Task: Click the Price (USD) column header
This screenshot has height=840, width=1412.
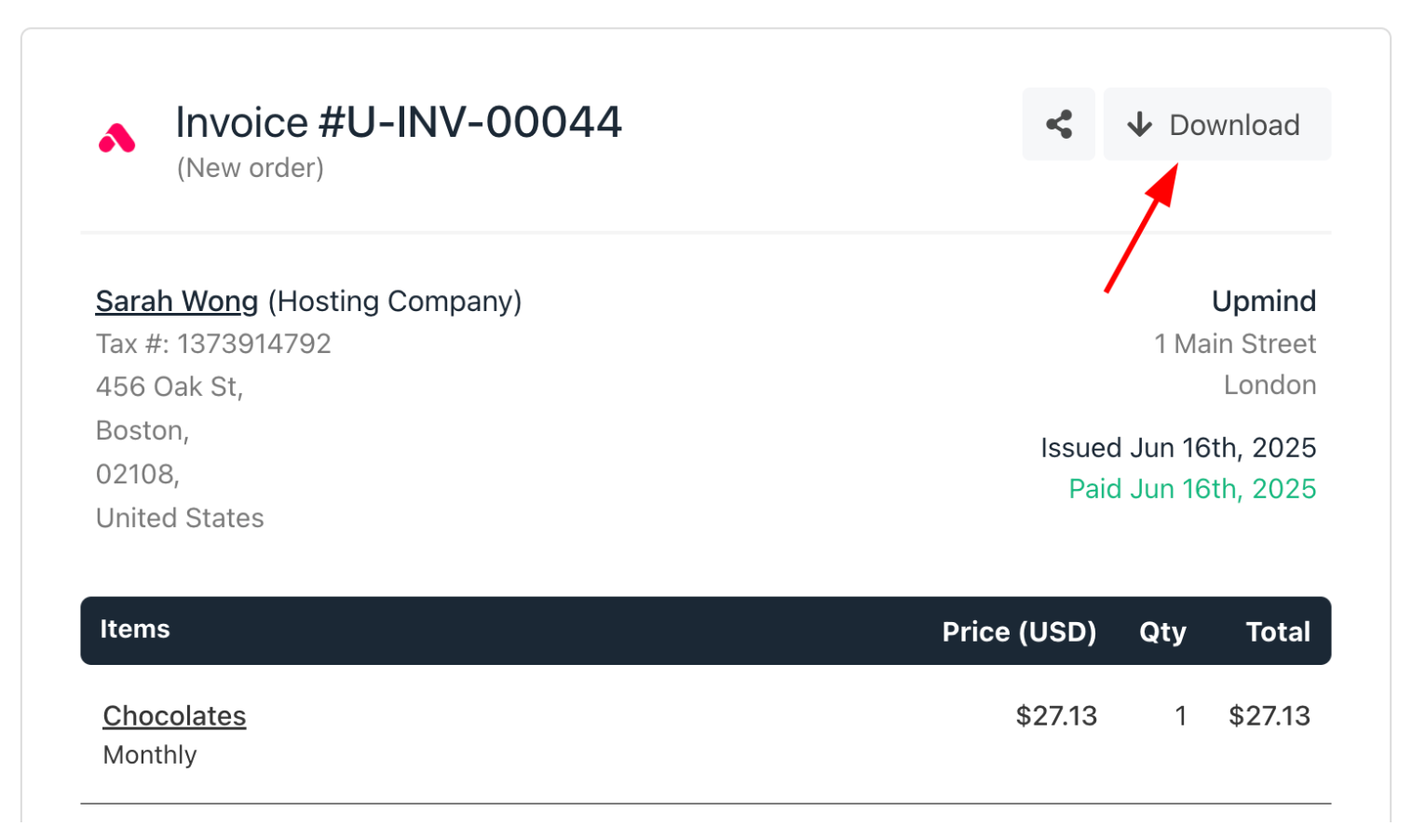Action: pos(1019,631)
